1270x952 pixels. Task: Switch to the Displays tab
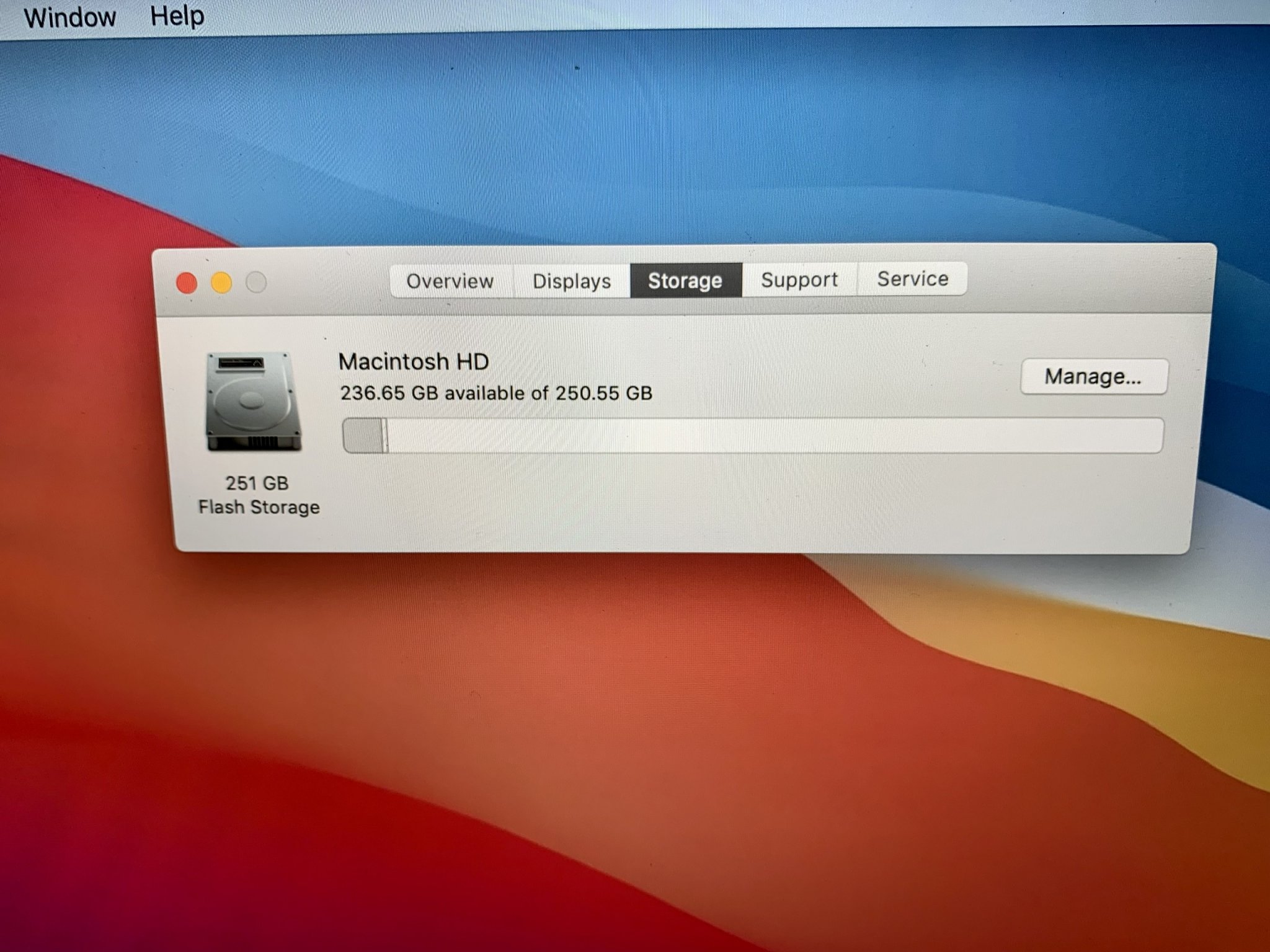pos(572,281)
